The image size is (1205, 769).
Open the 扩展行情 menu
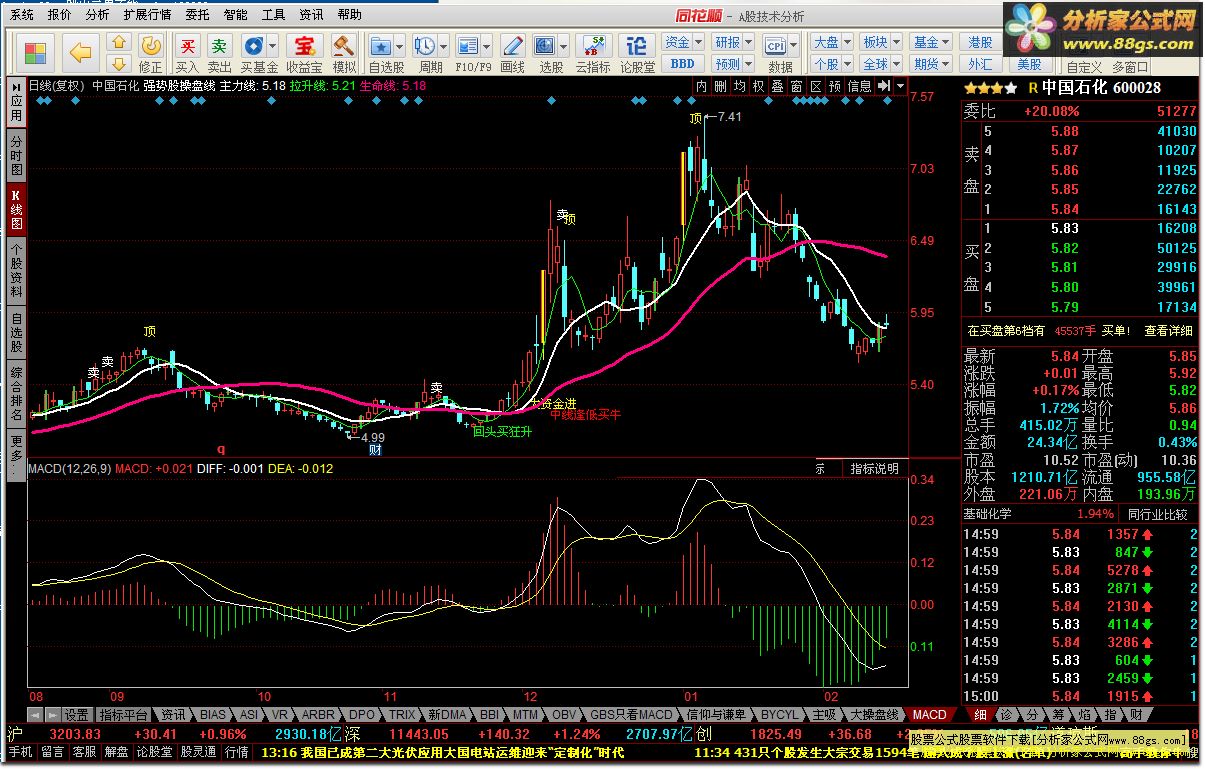(x=147, y=15)
